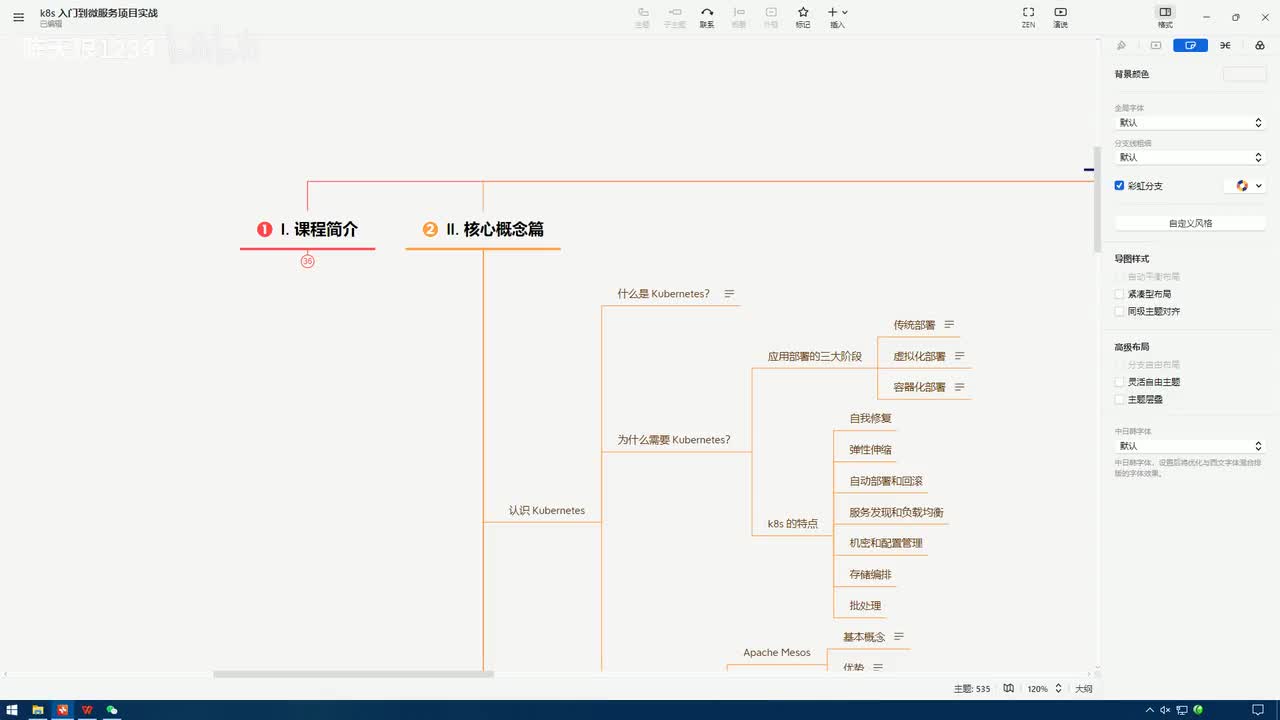1280x720 pixels.
Task: Select the 机密和配置管理 topic
Action: click(x=886, y=543)
